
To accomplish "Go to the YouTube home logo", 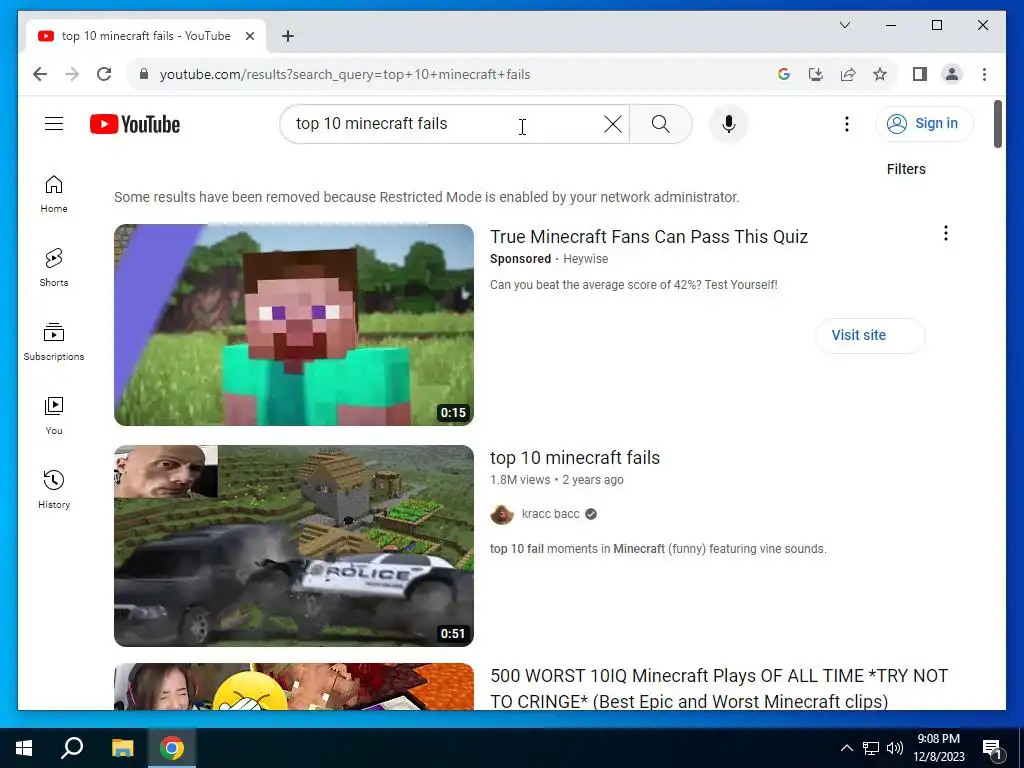I will 135,124.
